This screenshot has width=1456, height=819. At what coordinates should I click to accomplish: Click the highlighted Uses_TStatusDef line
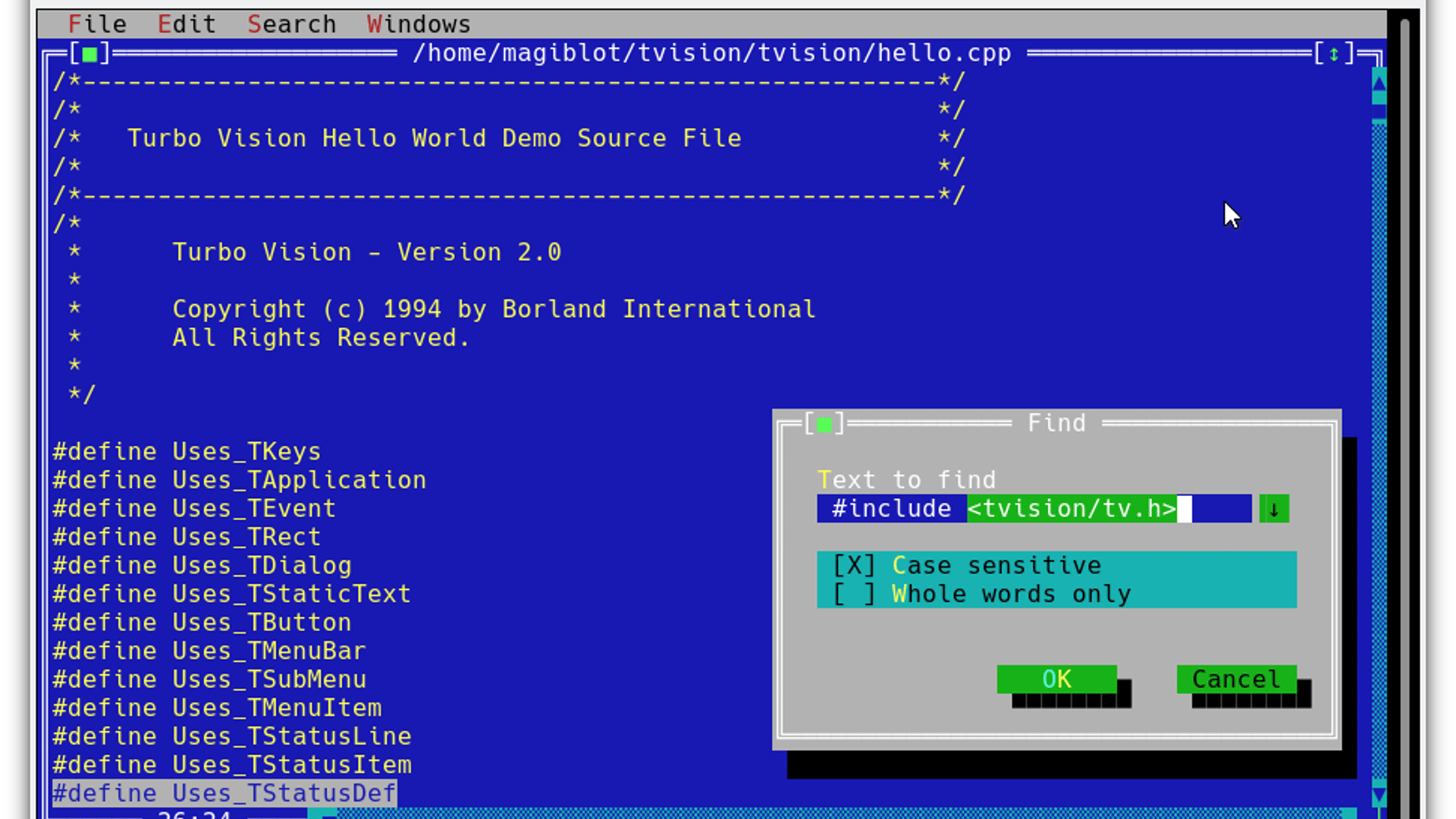point(224,793)
